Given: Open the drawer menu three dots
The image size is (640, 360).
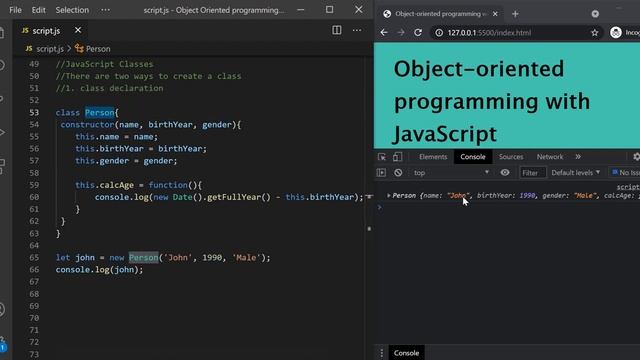Looking at the screenshot, I should pos(382,353).
